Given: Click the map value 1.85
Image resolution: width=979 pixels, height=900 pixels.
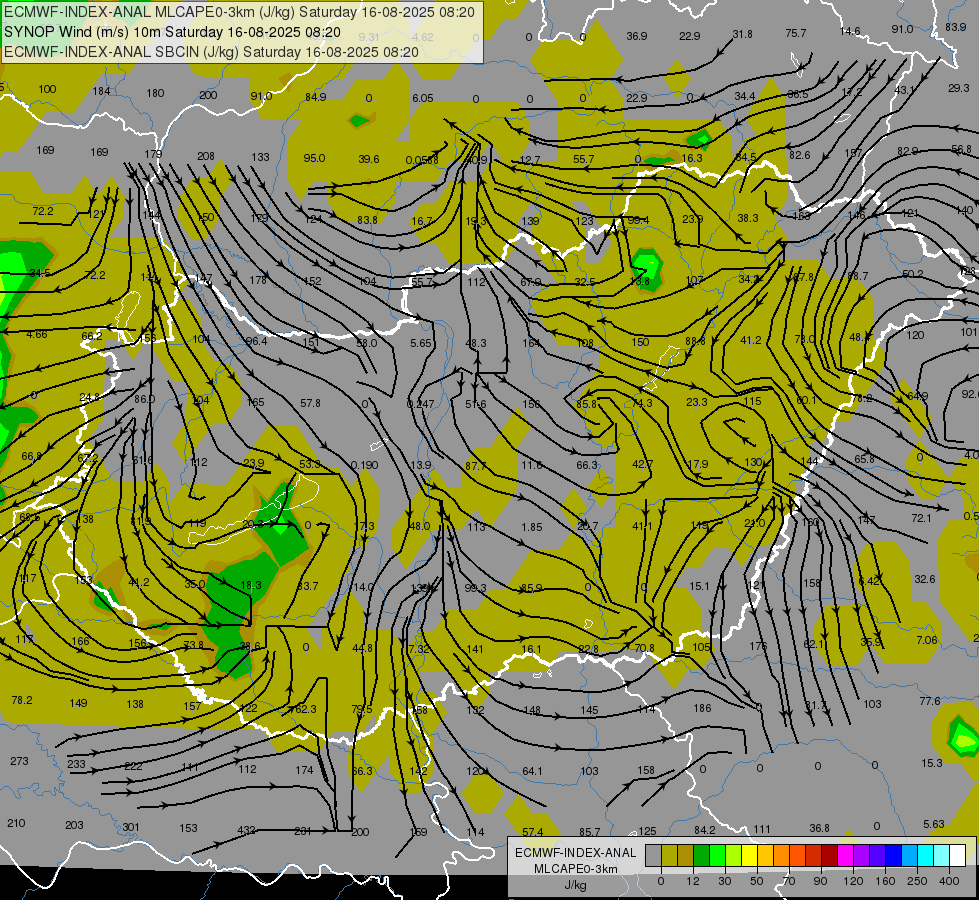Looking at the screenshot, I should [532, 527].
